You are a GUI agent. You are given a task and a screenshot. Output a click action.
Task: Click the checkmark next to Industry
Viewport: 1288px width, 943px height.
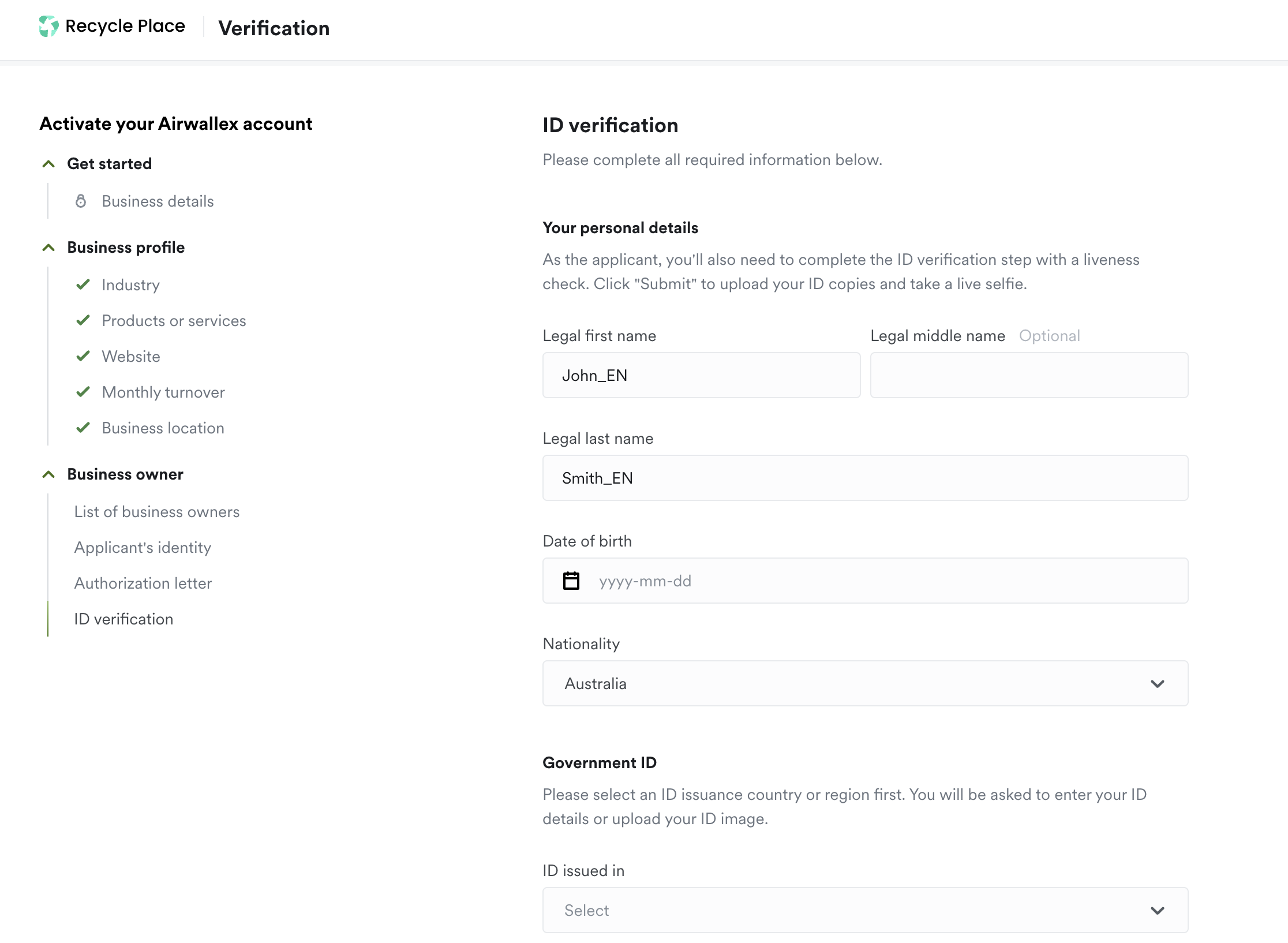83,285
